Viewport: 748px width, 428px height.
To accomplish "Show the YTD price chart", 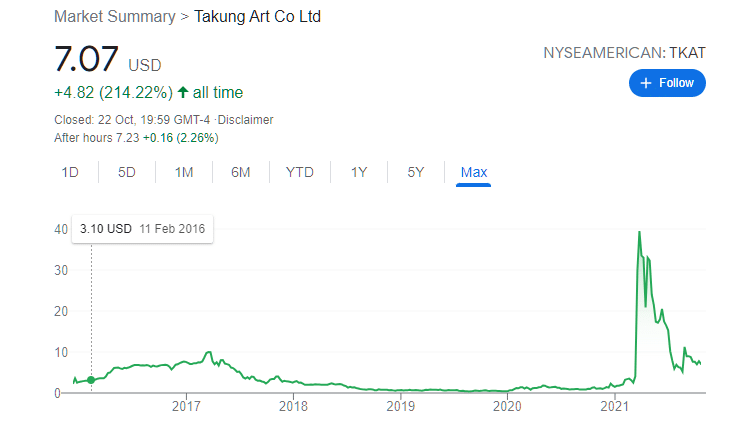I will pyautogui.click(x=300, y=172).
